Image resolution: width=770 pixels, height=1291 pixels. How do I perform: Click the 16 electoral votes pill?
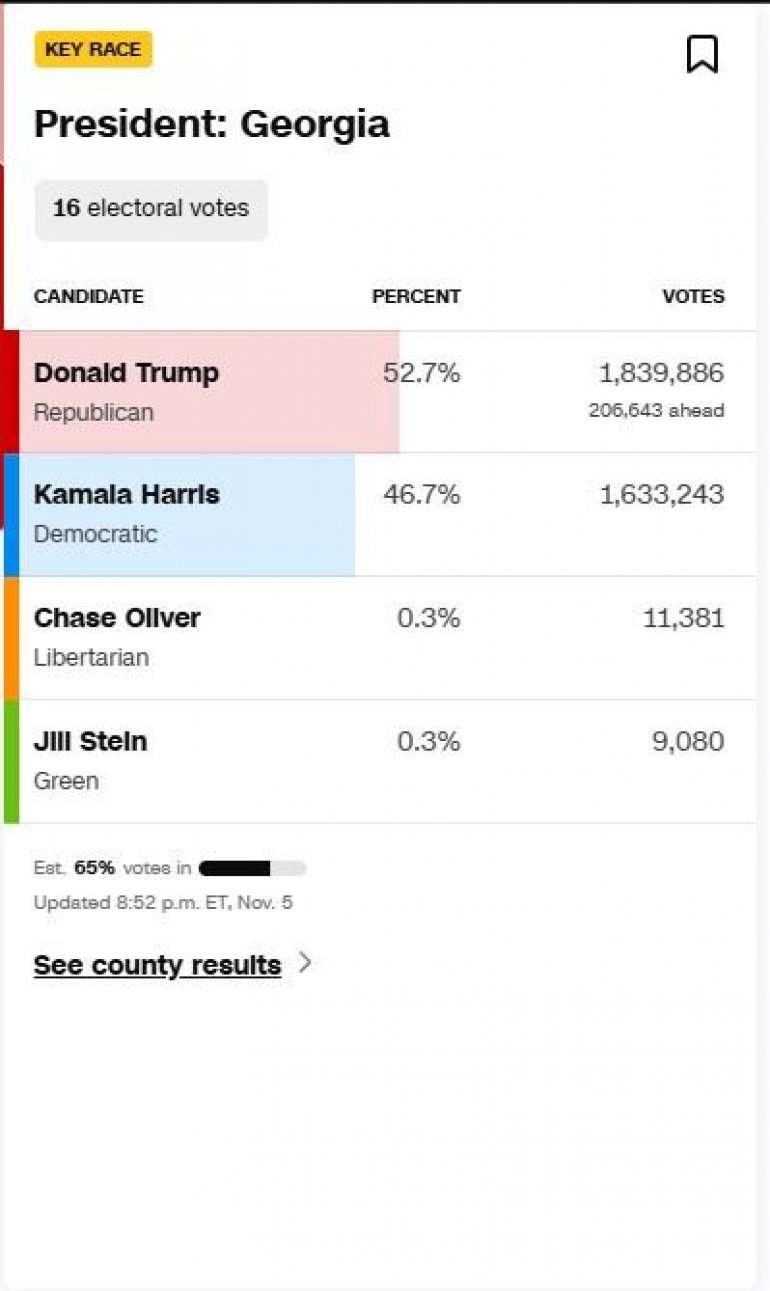click(x=151, y=208)
